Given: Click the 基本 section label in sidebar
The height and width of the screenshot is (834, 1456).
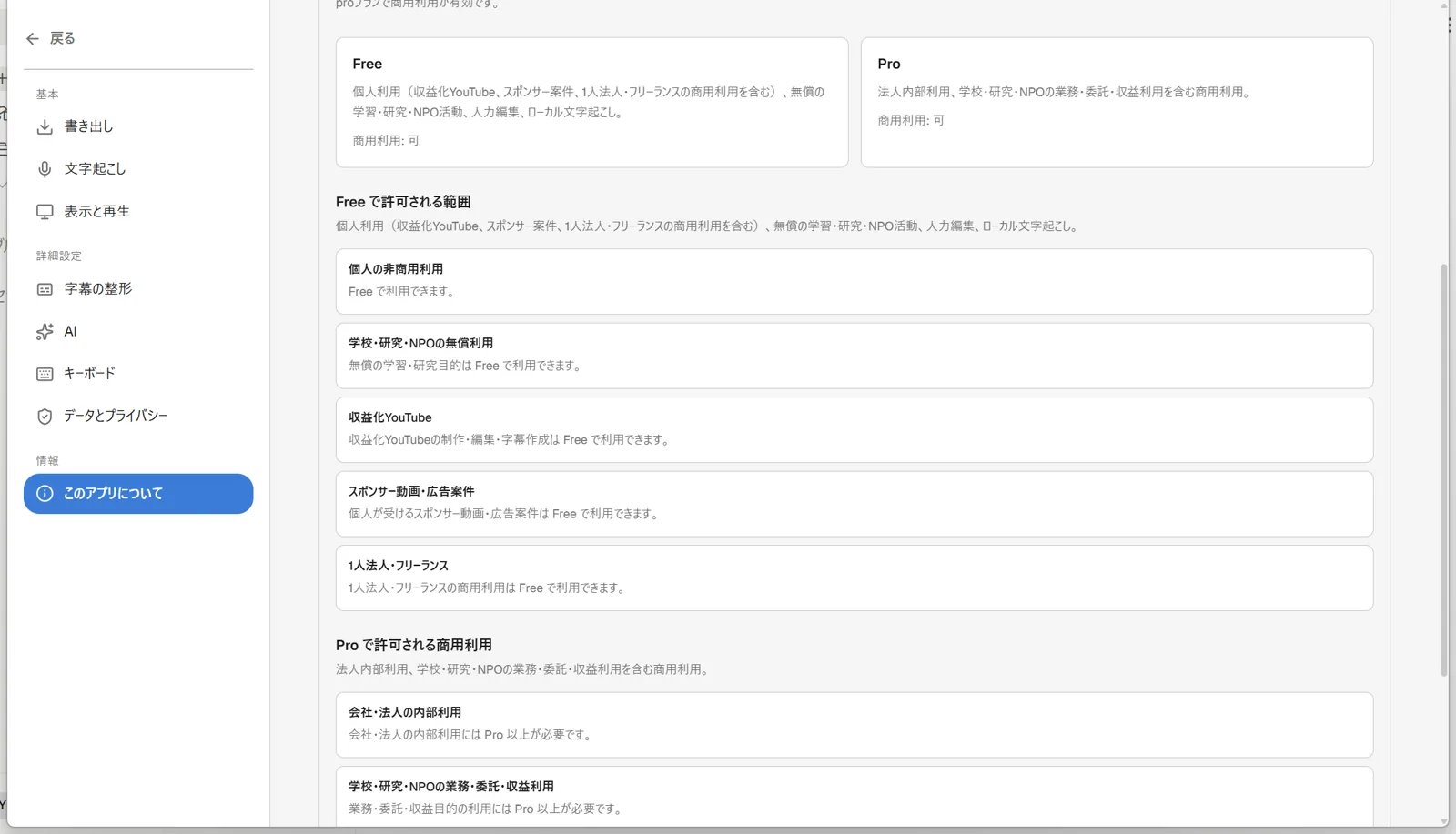Looking at the screenshot, I should click(47, 95).
